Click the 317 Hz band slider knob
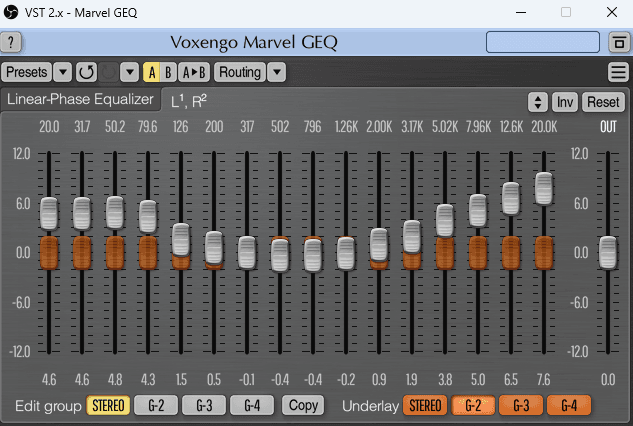 click(x=247, y=253)
